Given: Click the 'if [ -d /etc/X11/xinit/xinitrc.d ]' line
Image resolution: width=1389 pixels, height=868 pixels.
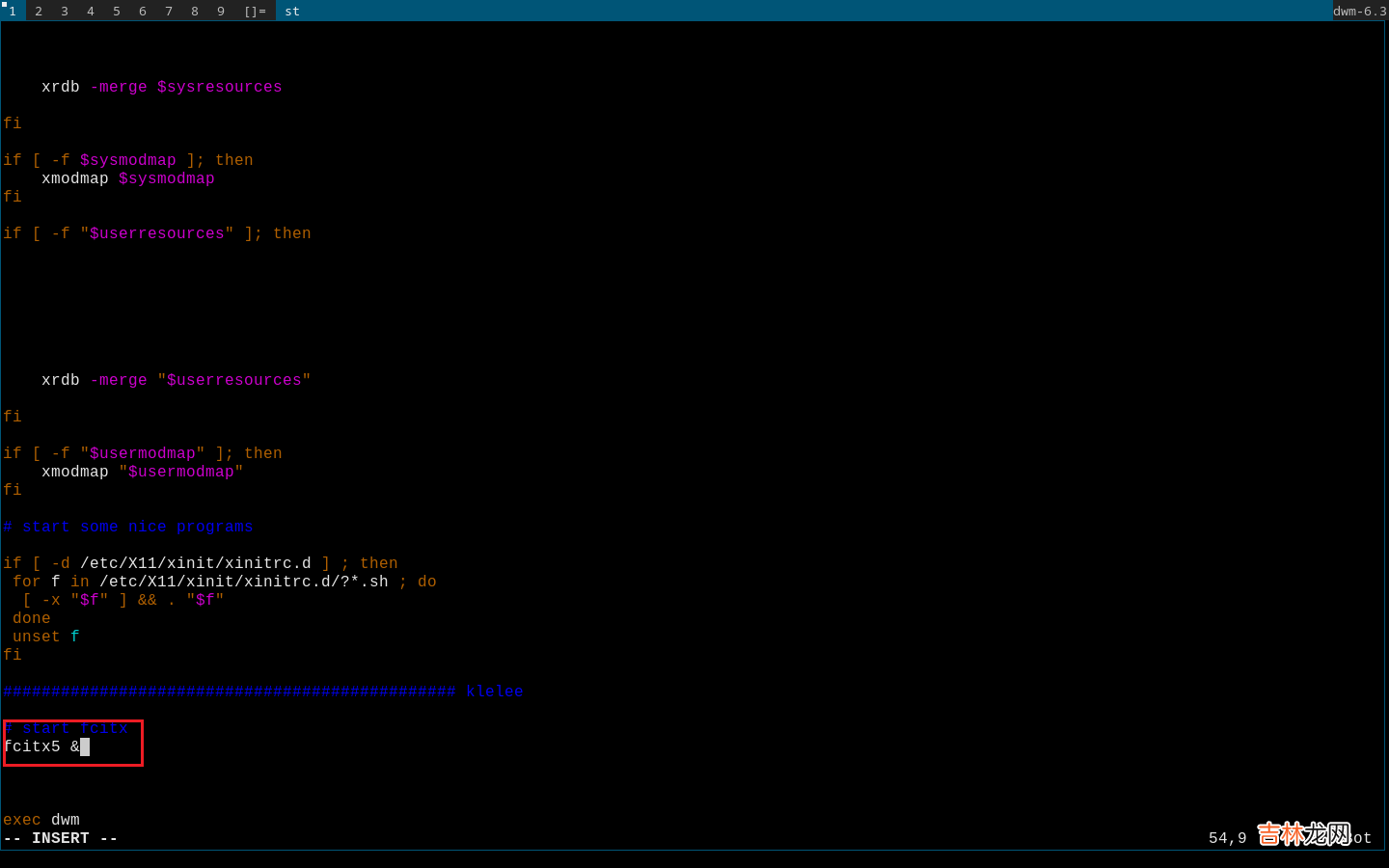Looking at the screenshot, I should [x=201, y=563].
